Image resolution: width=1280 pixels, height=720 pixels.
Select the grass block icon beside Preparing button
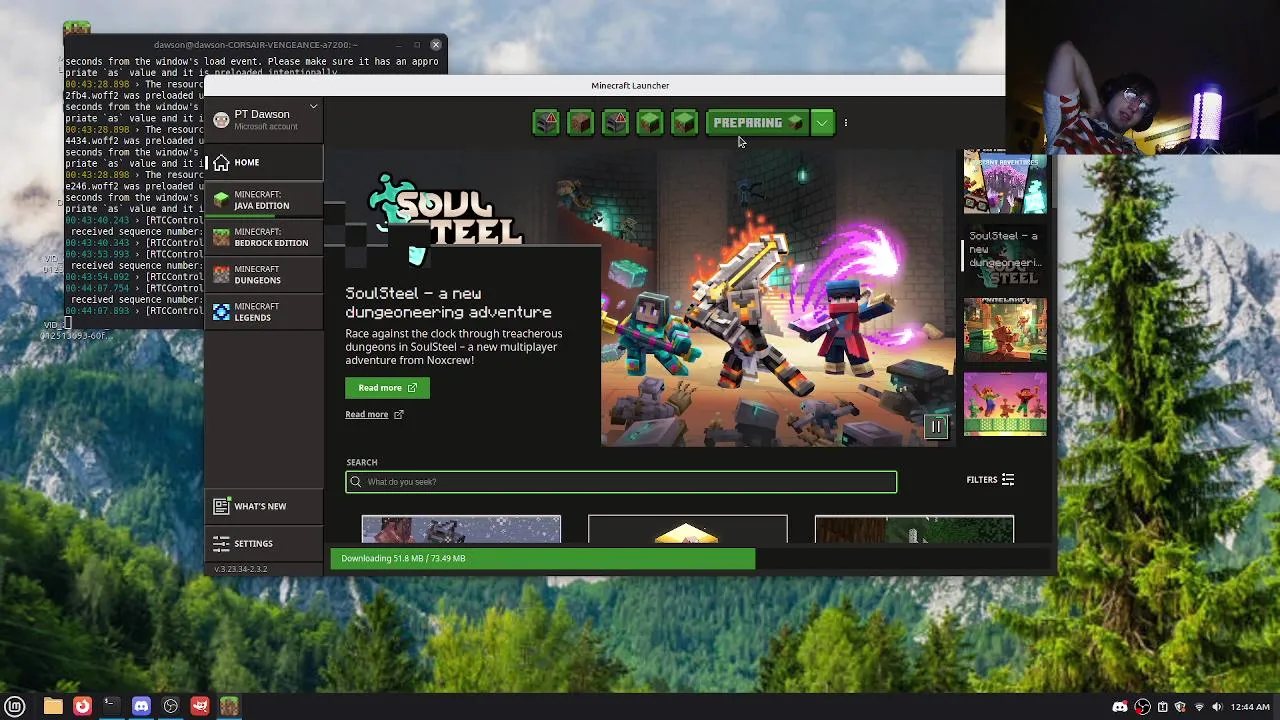pyautogui.click(x=684, y=123)
